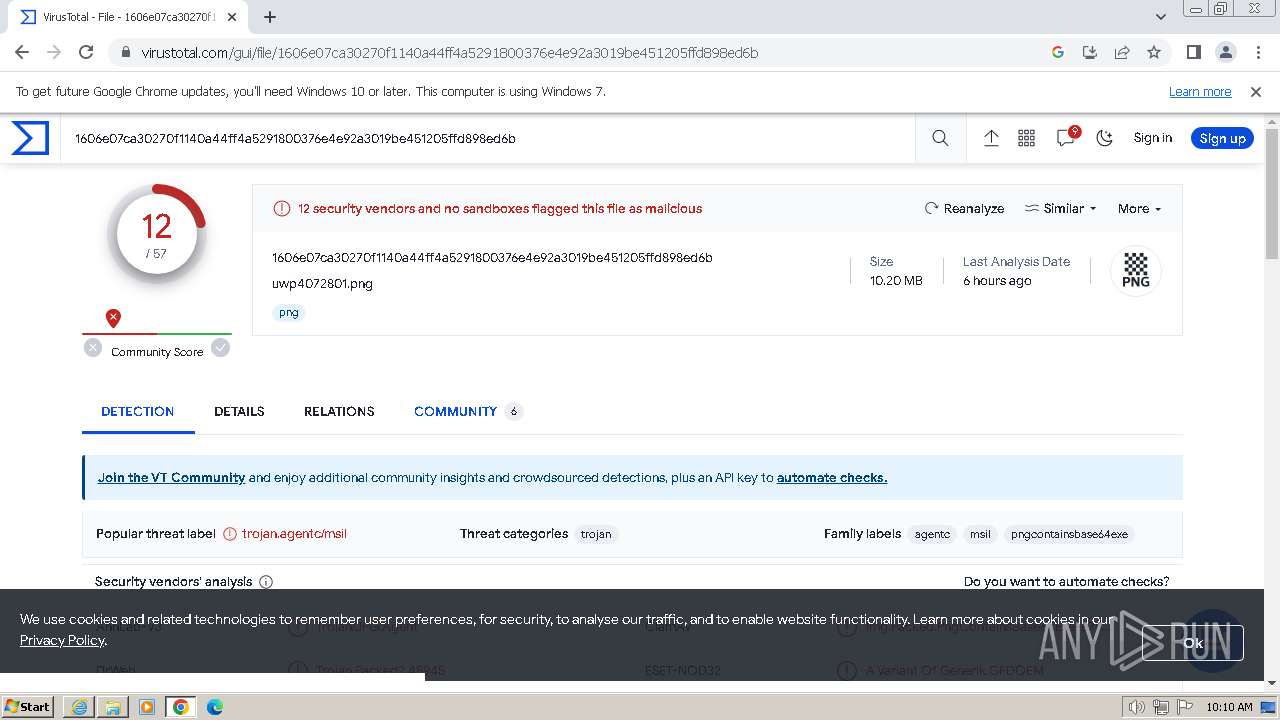Open the Chrome profile icon
Screen dimensions: 1280x720
pos(1225,52)
